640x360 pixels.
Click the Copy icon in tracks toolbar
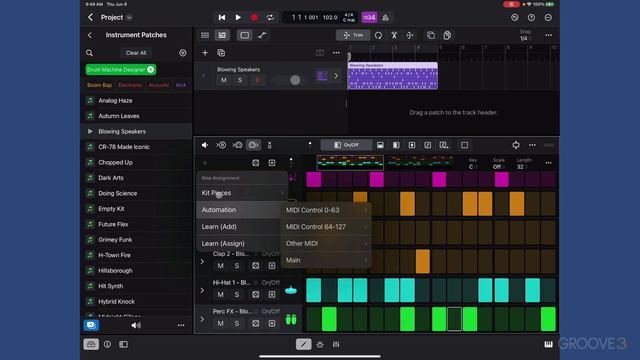[431, 36]
